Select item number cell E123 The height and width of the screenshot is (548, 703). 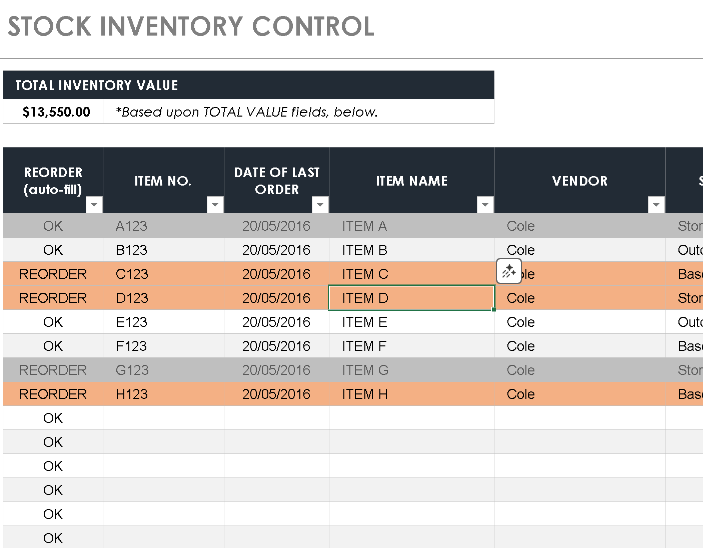[x=164, y=322]
